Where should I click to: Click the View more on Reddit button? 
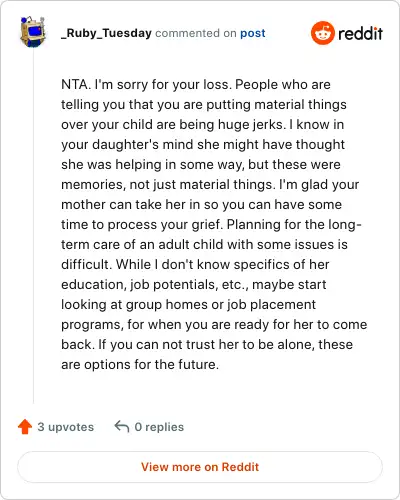click(200, 467)
